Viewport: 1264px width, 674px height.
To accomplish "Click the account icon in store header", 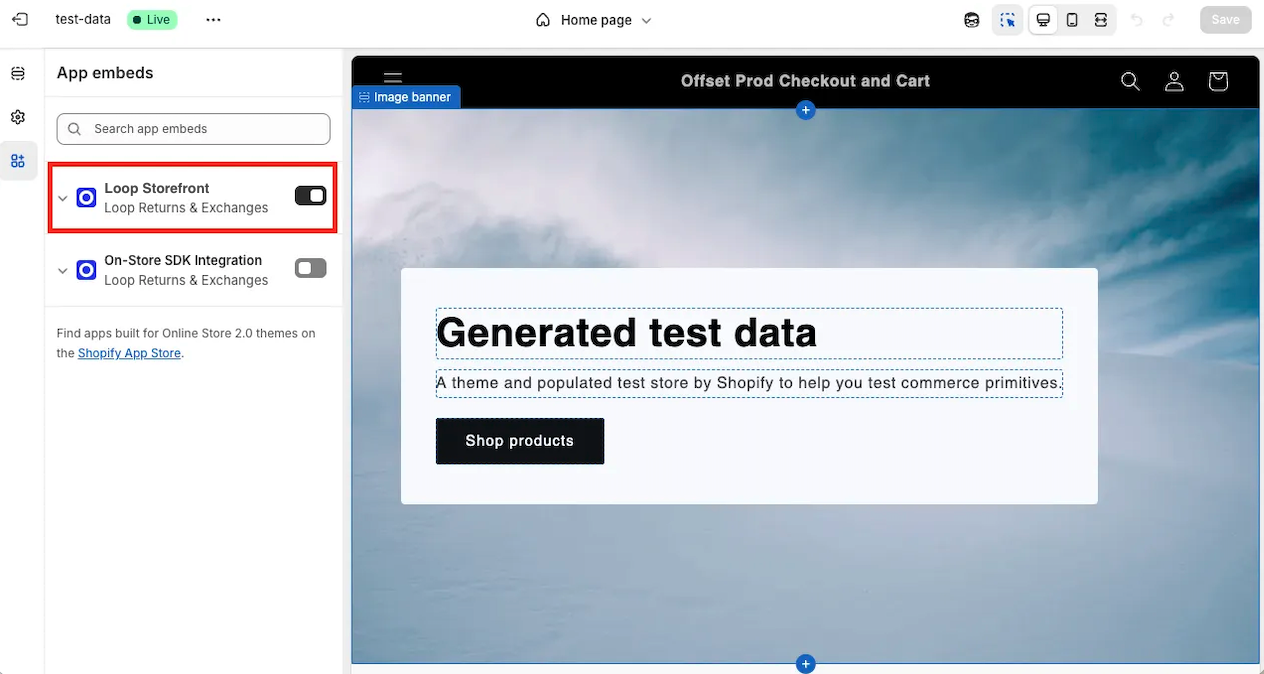I will click(1174, 81).
